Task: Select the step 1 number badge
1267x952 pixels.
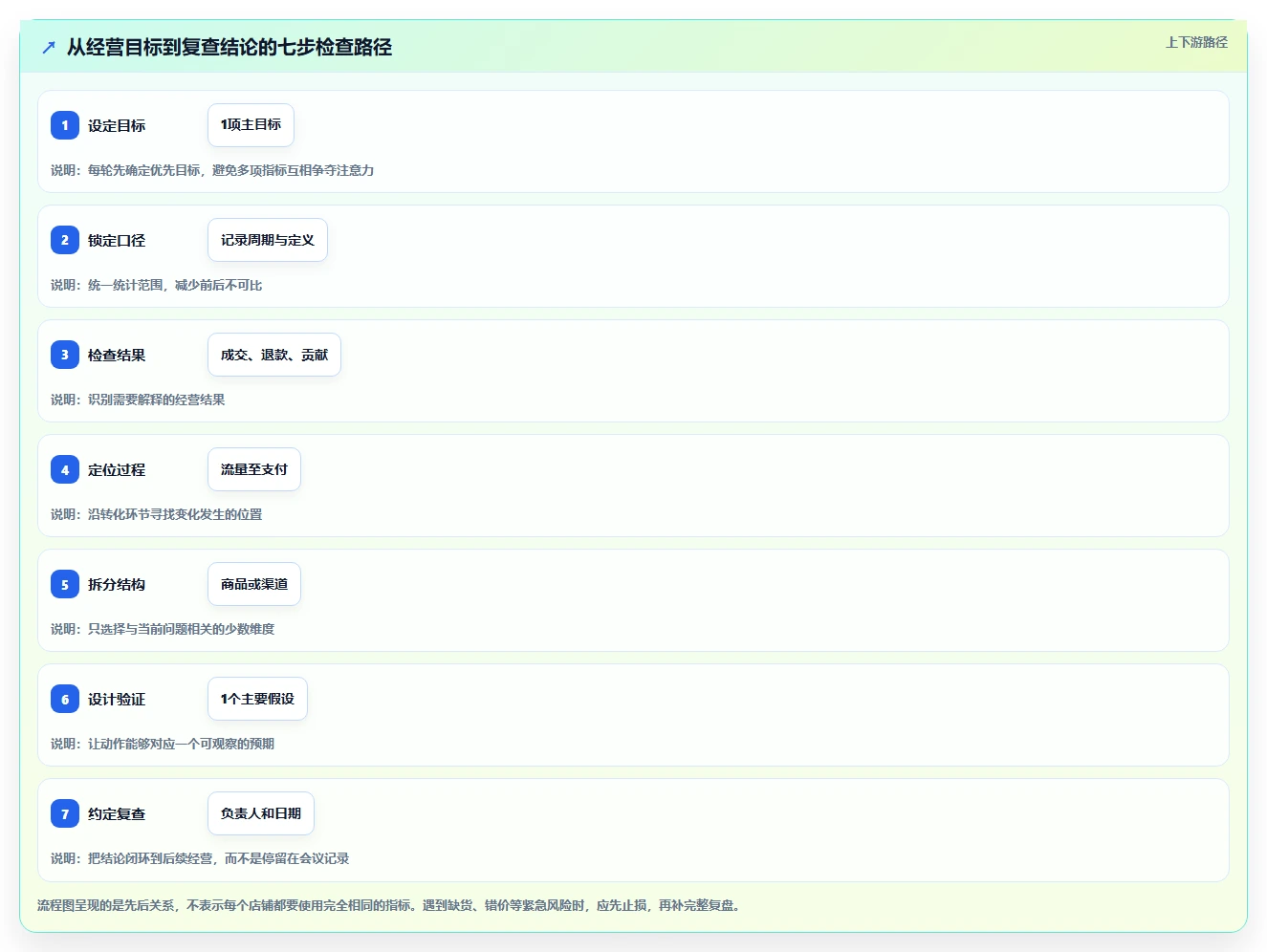Action: (65, 125)
